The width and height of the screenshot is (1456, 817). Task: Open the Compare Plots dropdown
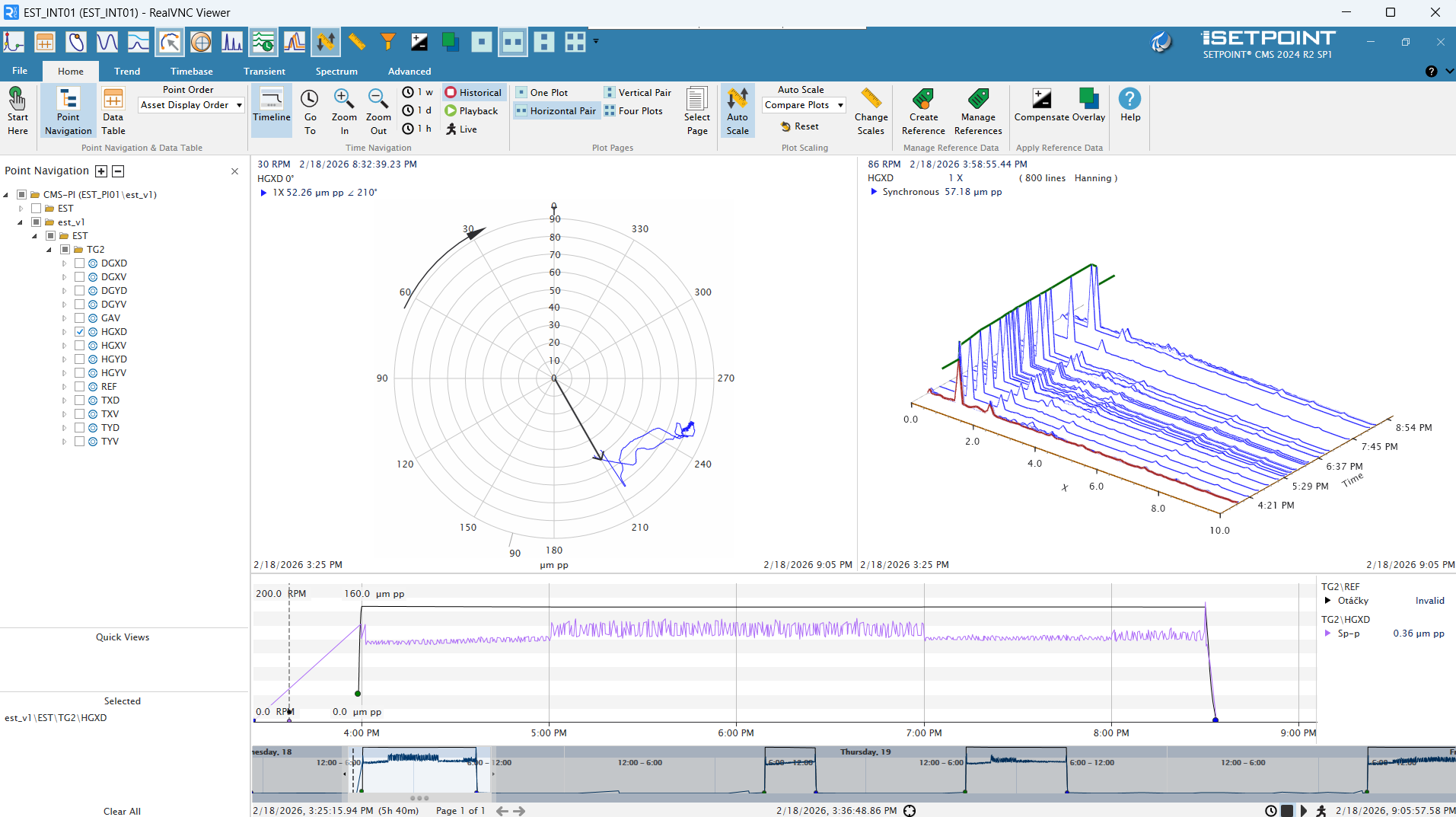804,105
